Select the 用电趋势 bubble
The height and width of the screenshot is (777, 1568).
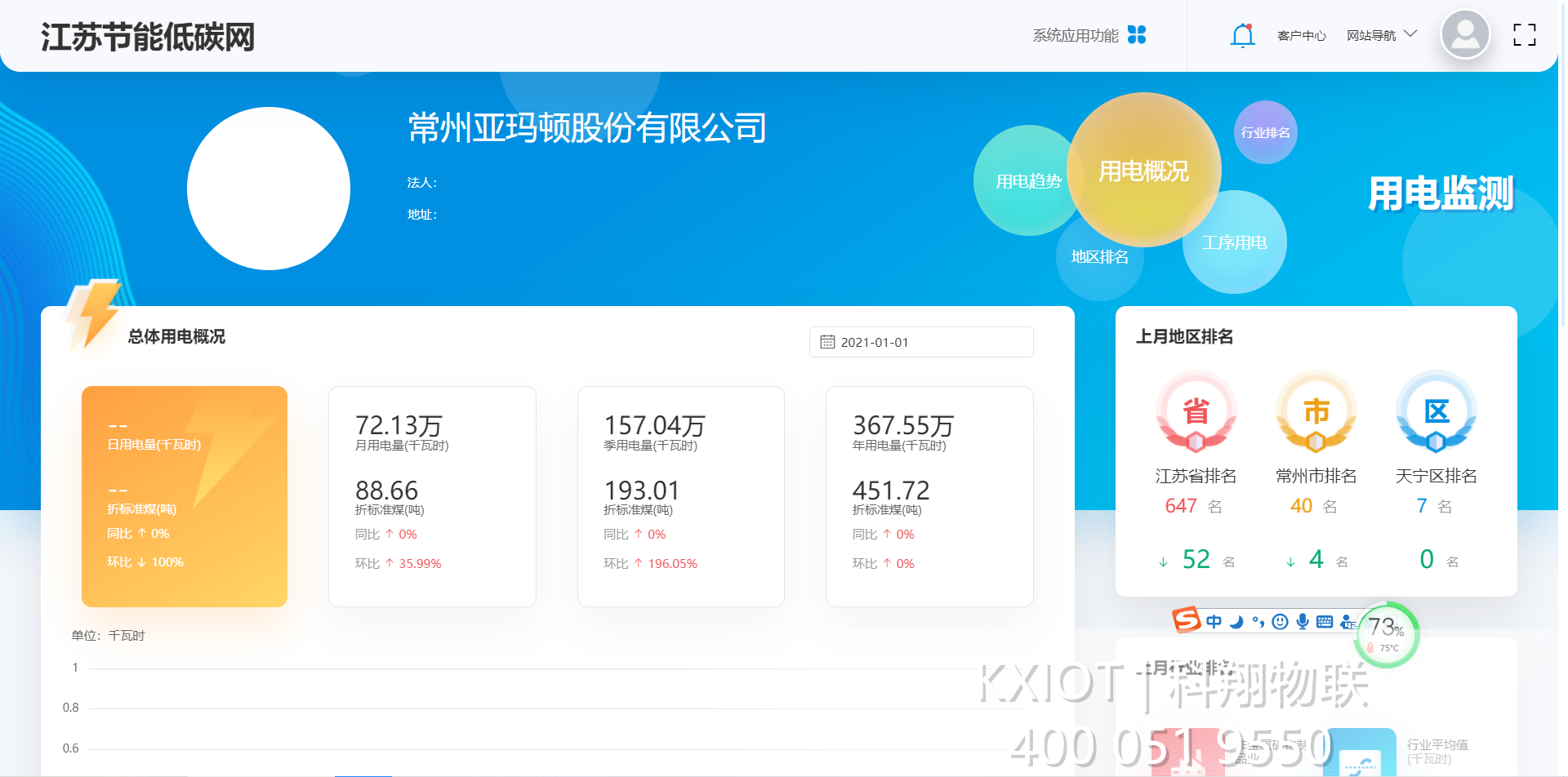(x=1028, y=181)
